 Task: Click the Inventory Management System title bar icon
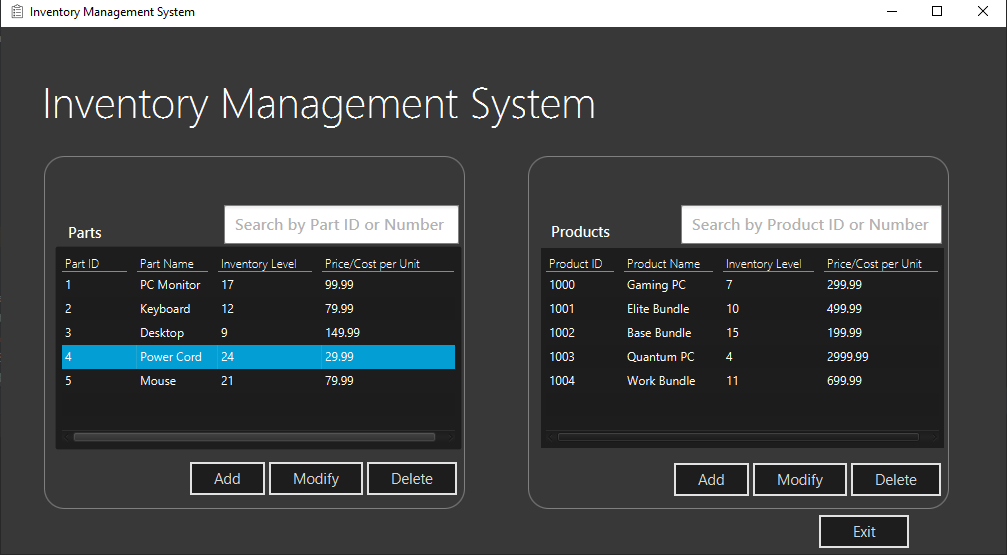coord(17,12)
